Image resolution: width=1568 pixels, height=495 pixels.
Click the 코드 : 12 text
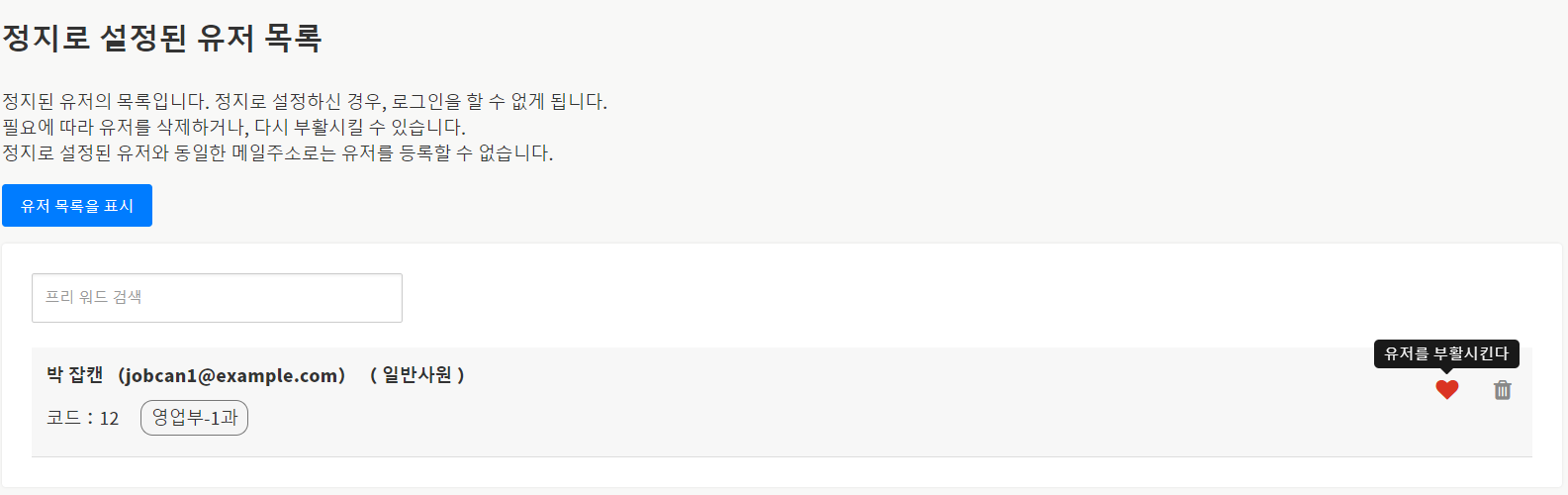[x=83, y=419]
